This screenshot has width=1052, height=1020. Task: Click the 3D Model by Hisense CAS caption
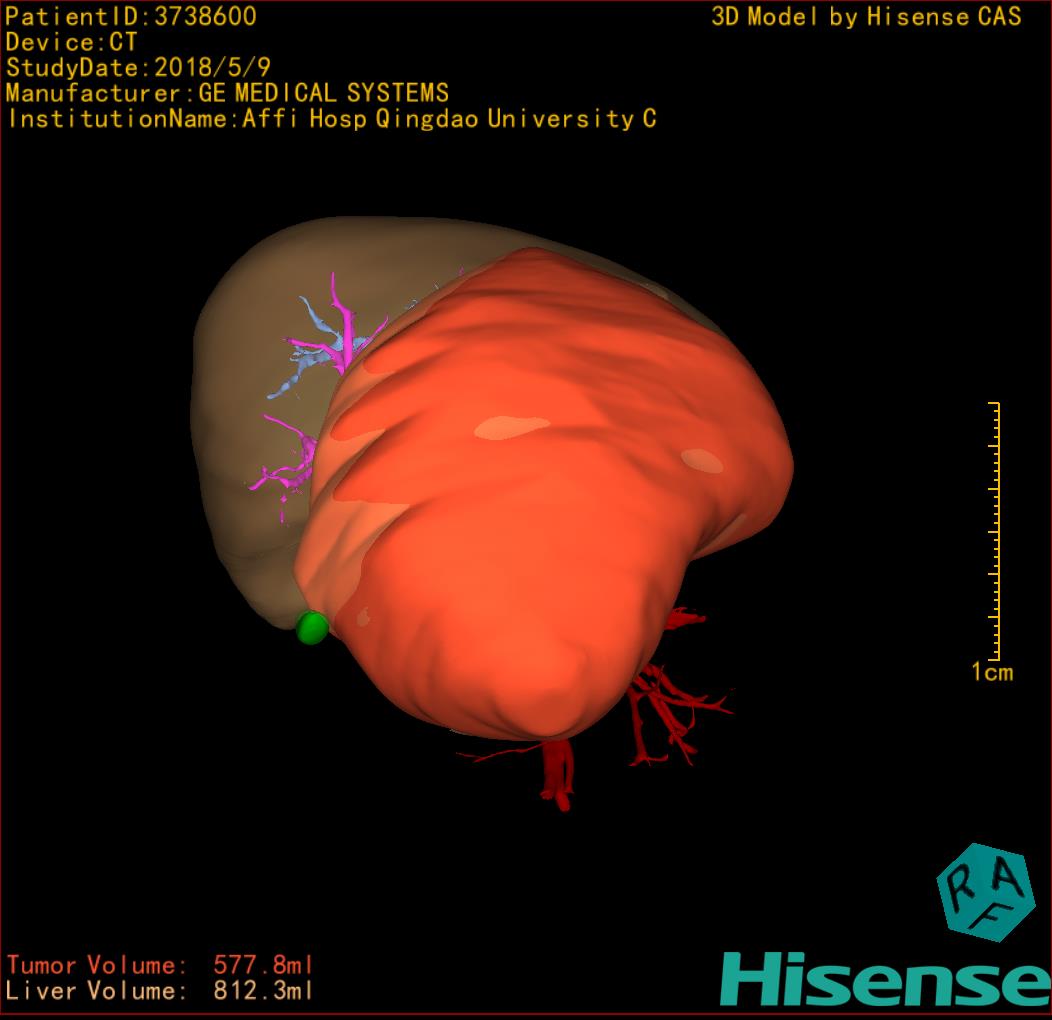(x=866, y=16)
